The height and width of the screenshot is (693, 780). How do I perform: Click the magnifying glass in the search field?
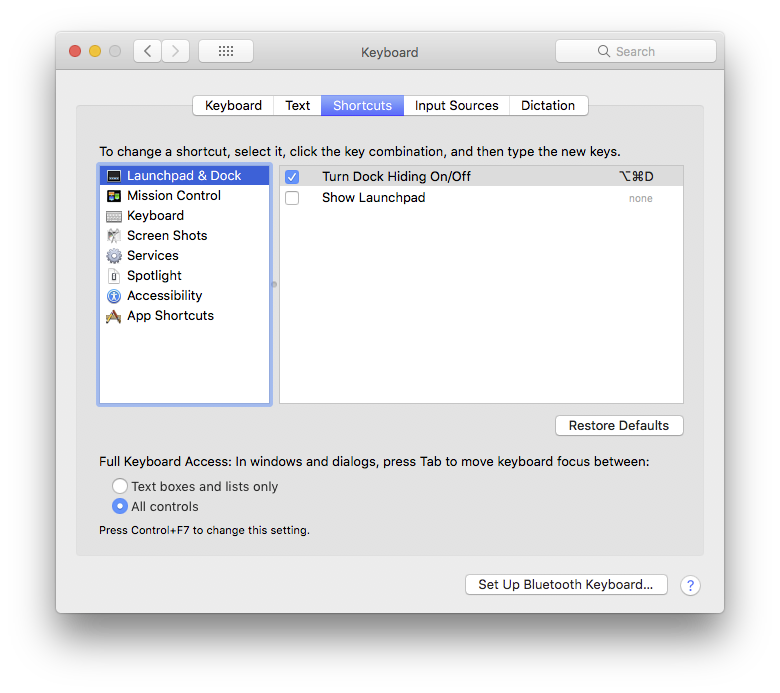coord(603,51)
